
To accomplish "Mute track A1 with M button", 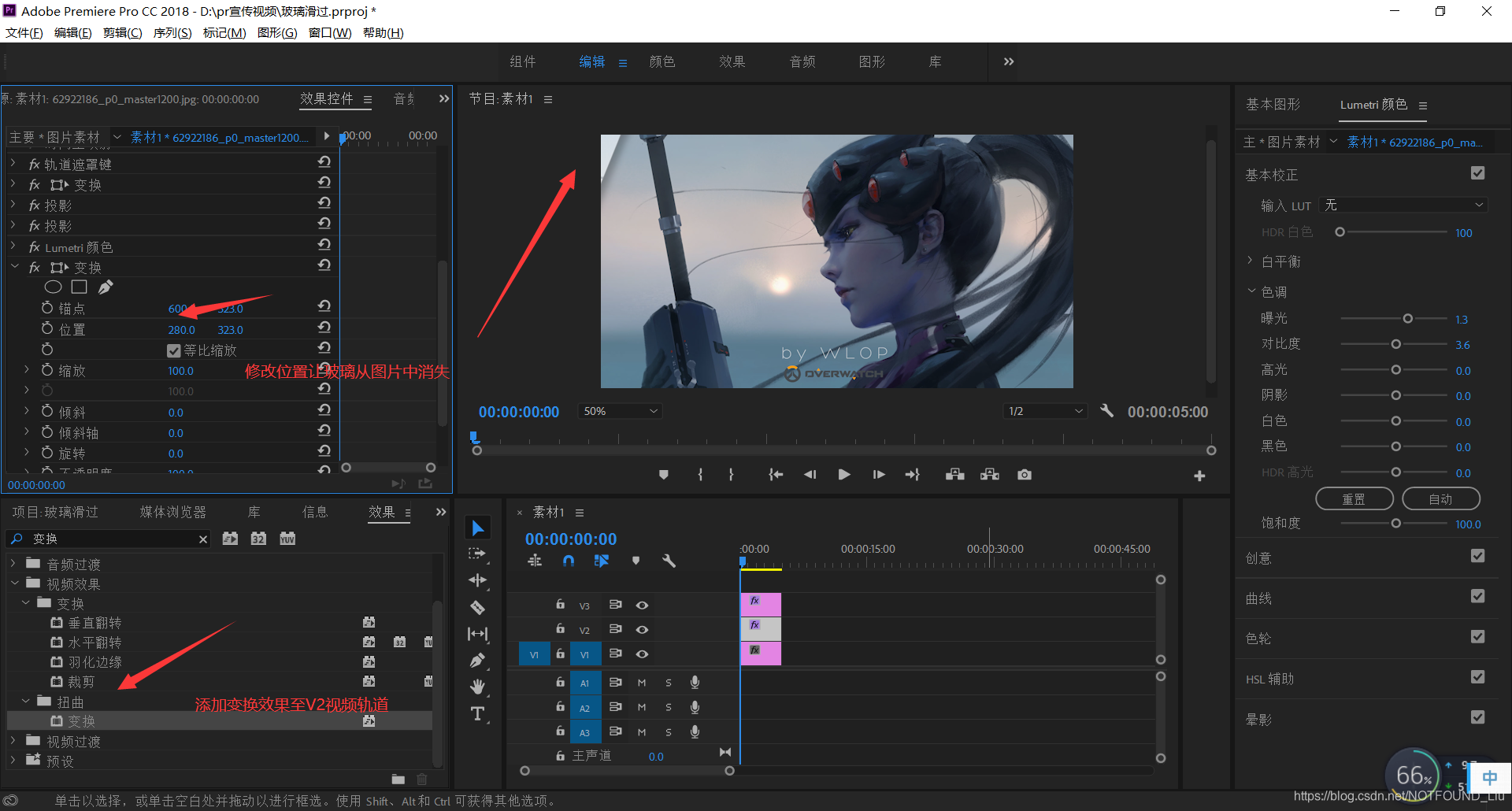I will (641, 683).
